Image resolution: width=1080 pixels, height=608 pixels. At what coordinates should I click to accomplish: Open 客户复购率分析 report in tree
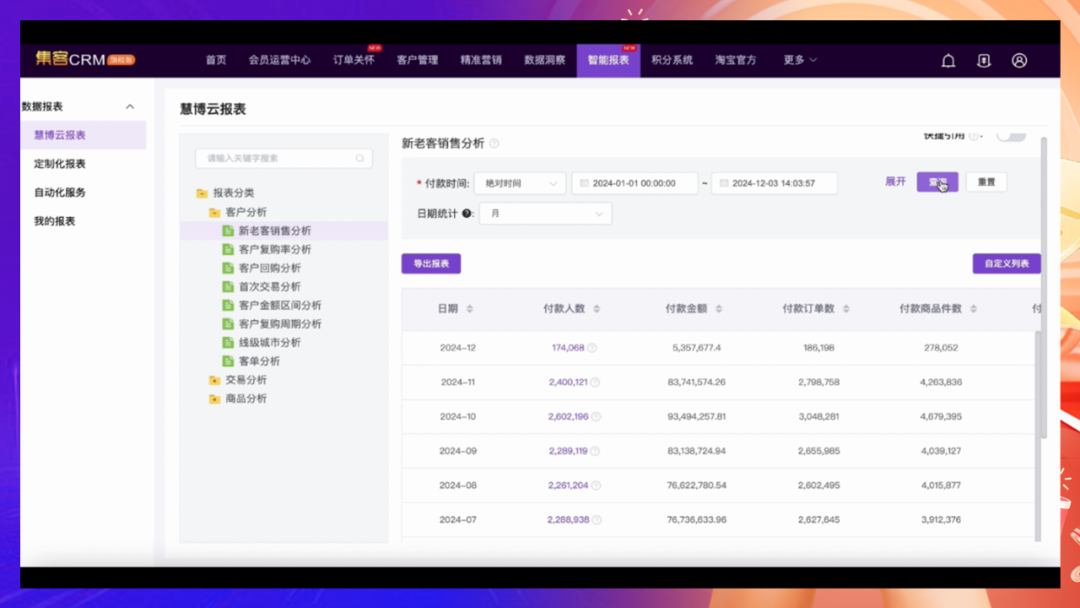point(274,249)
